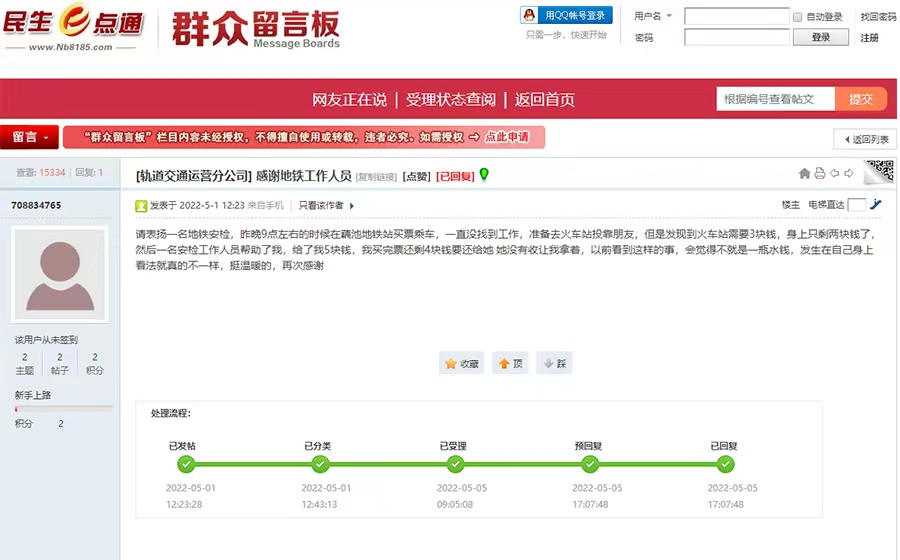900x560 pixels.
Task: Expand the 只看该作者 author filter arrow
Action: coord(351,205)
